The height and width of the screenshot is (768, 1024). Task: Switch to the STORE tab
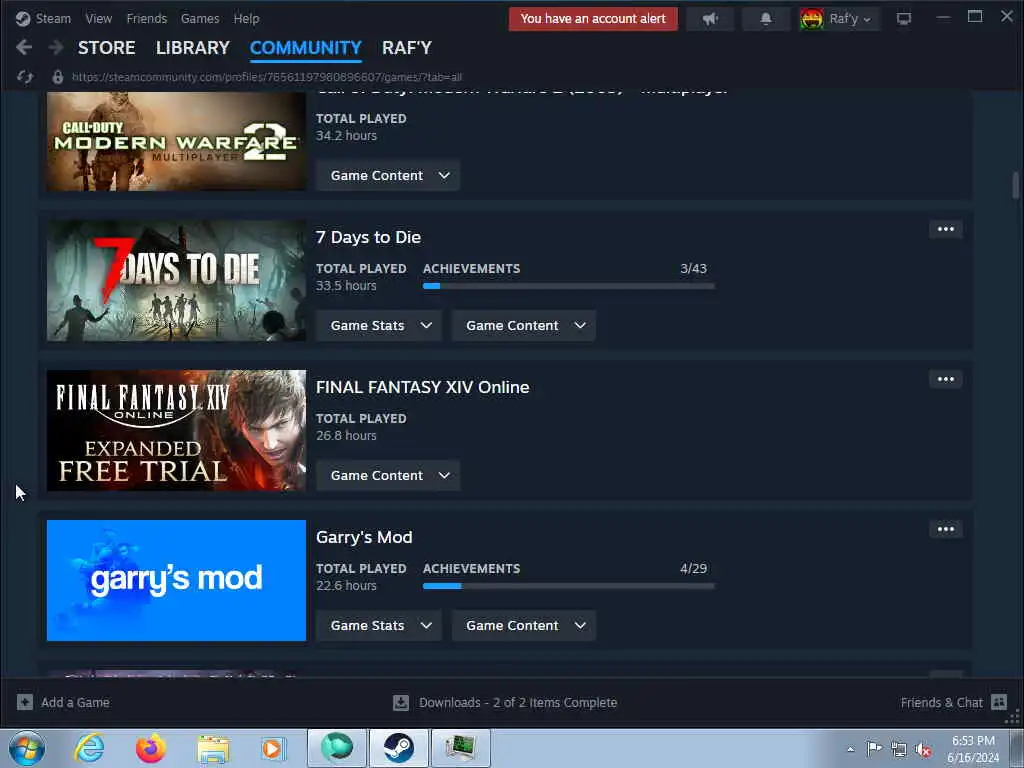(x=106, y=48)
